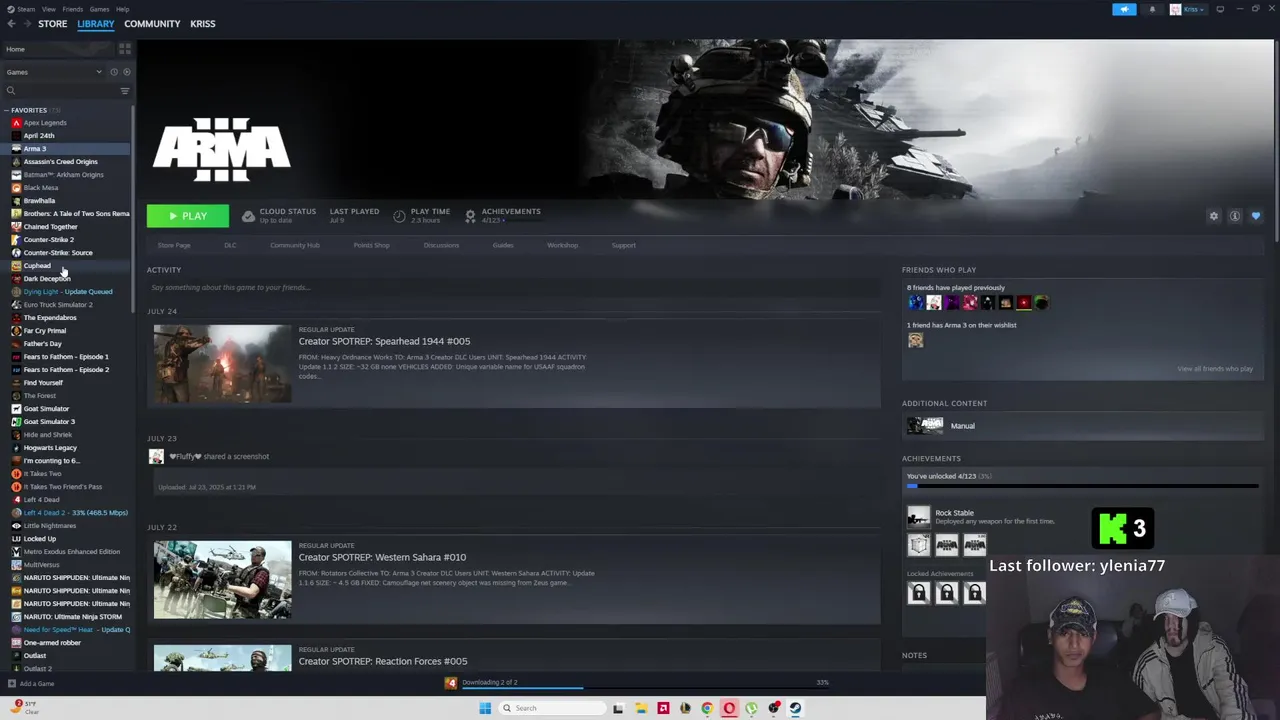The height and width of the screenshot is (720, 1280).
Task: Open the uTorrent icon in the taskbar
Action: pos(751,708)
